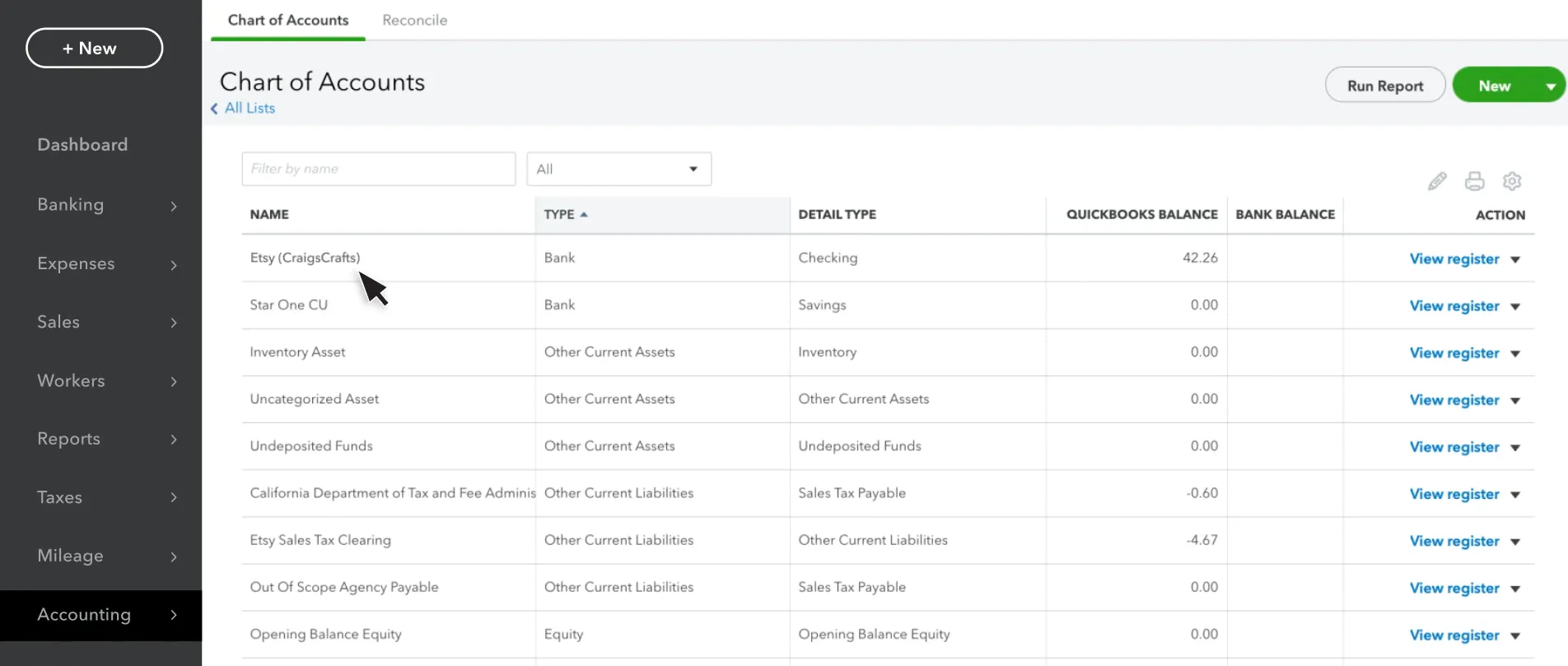Screen dimensions: 1568x666
Task: View register for Out Of Scope Agency Payable
Action: coord(1454,588)
